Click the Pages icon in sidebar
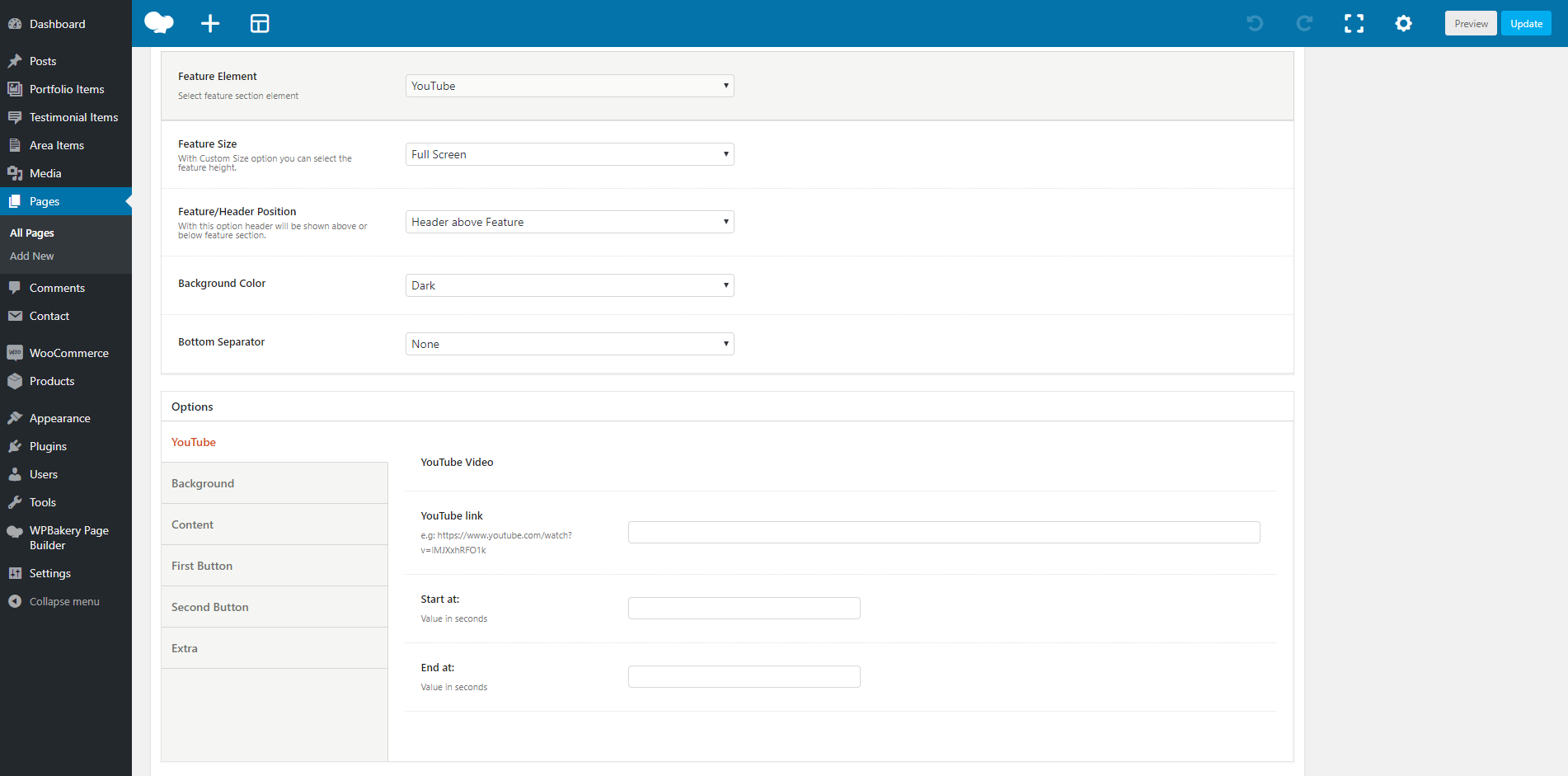1568x776 pixels. (15, 201)
